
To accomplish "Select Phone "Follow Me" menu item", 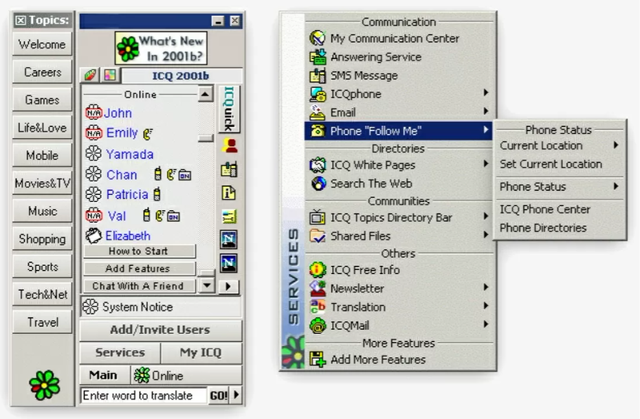I will [398, 131].
